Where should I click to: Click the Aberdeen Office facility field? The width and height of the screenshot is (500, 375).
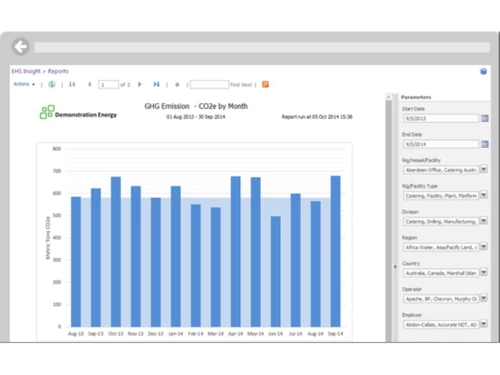[x=441, y=170]
